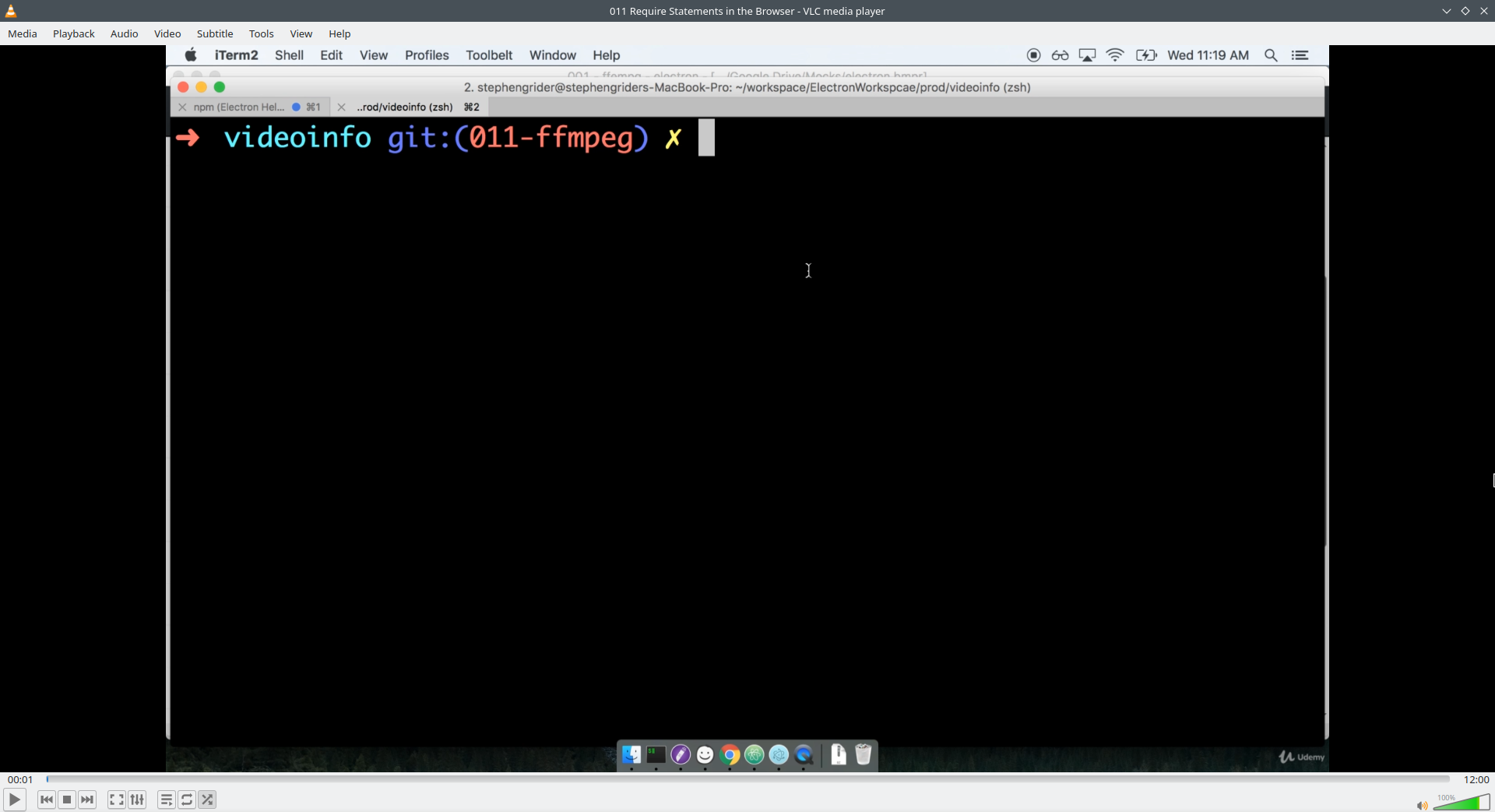This screenshot has height=812, width=1495.
Task: Open the Notification Center list icon
Action: pos(1300,55)
